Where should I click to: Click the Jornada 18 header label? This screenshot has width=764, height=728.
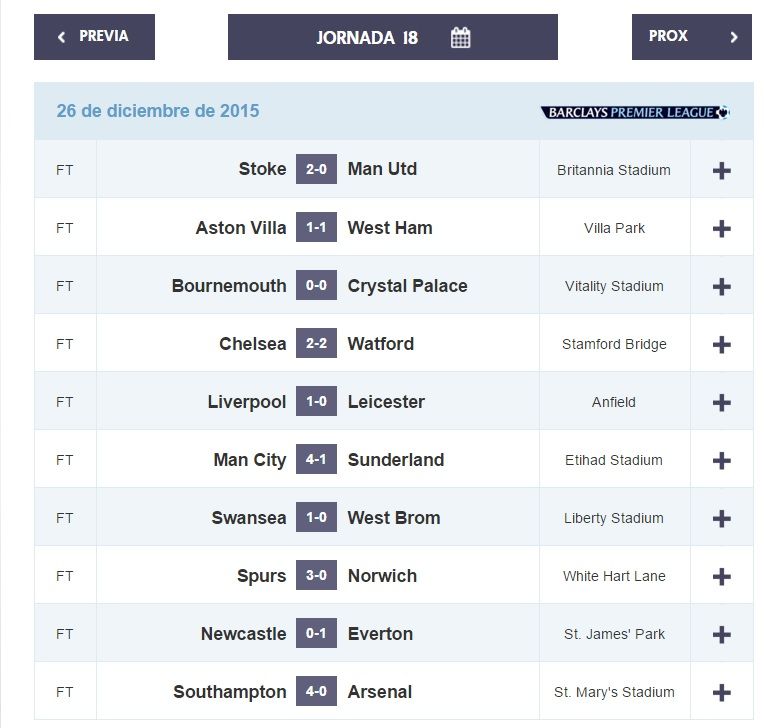[x=367, y=38]
